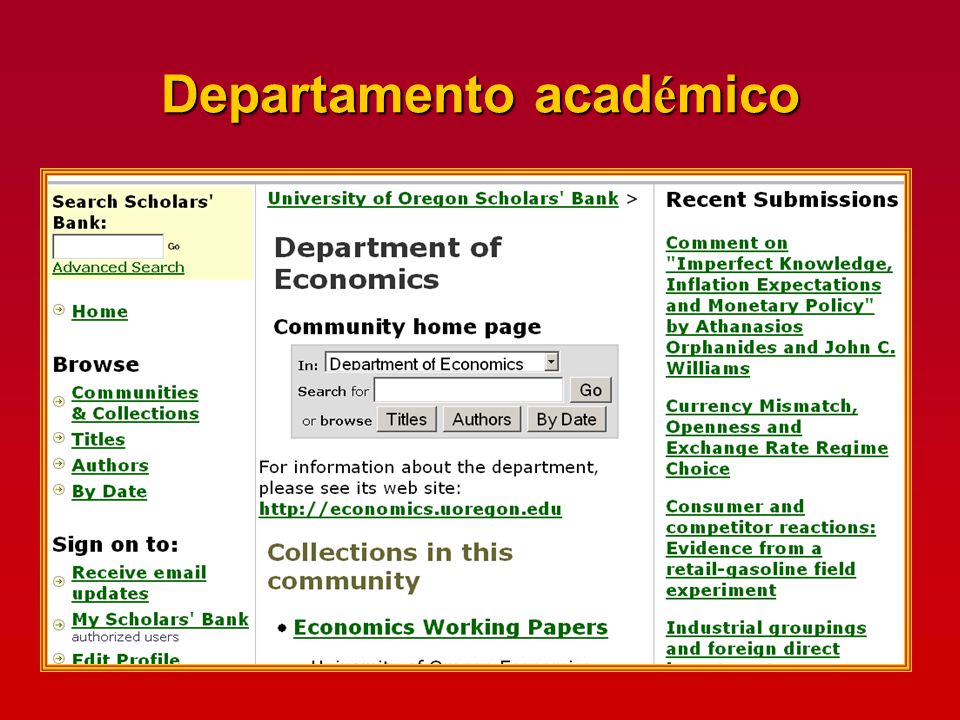The image size is (960, 720).
Task: Click the bullet icon beside sidebar By Date
Action: (x=59, y=489)
